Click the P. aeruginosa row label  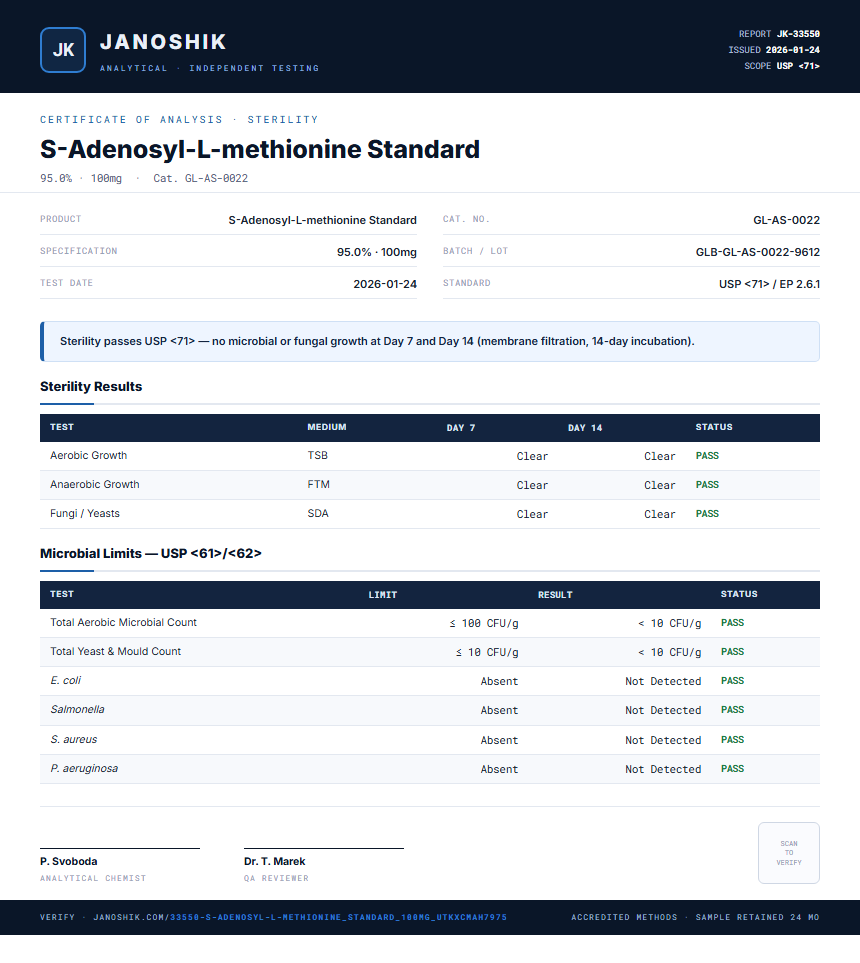pos(84,768)
